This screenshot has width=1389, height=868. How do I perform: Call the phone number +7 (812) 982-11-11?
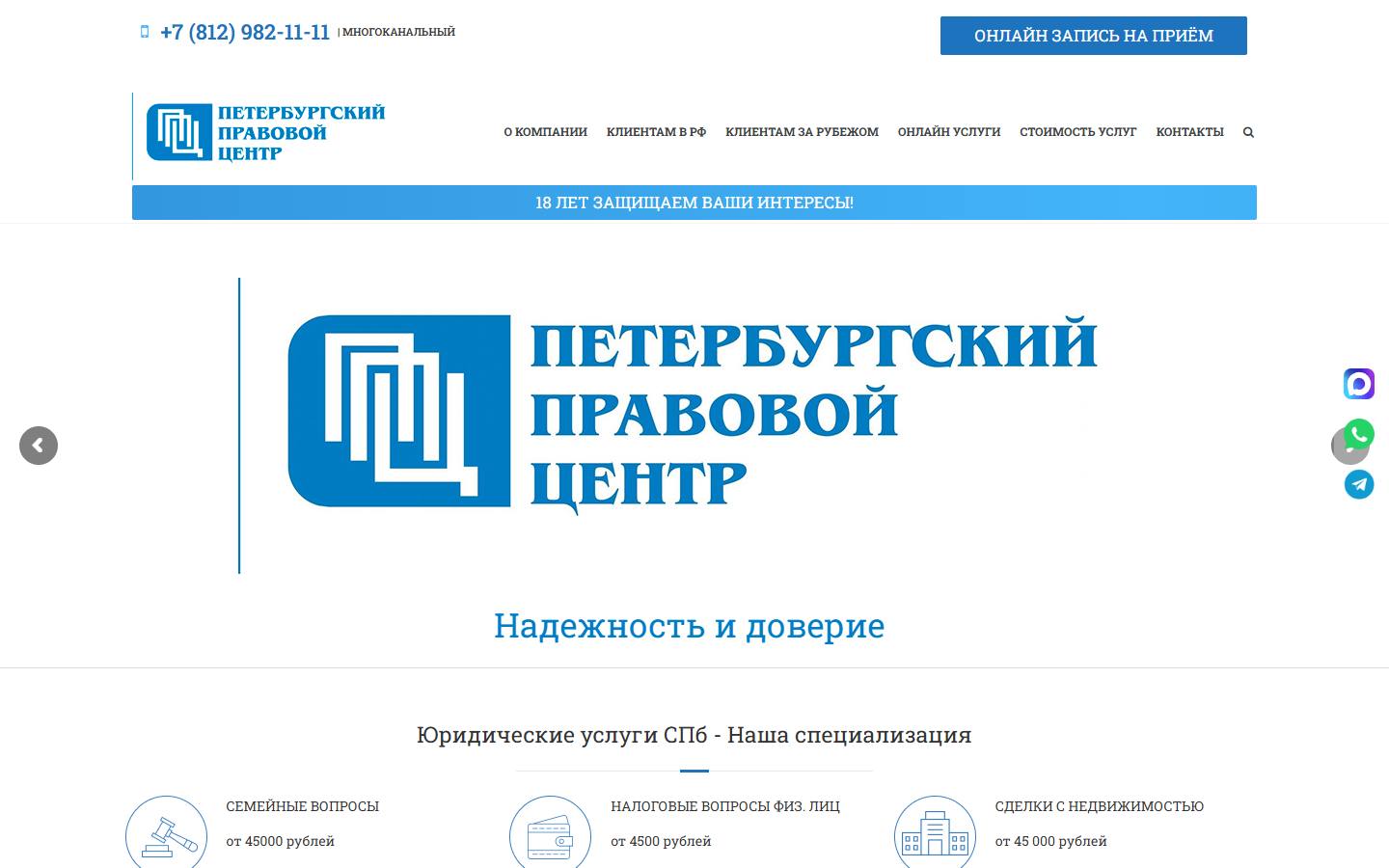coord(245,32)
